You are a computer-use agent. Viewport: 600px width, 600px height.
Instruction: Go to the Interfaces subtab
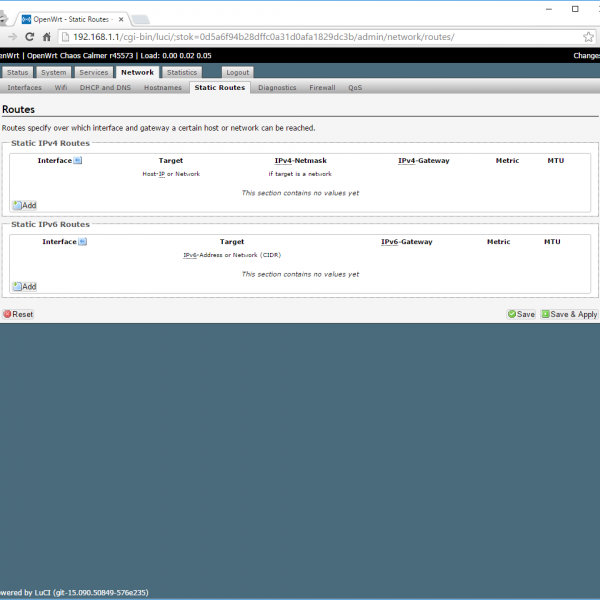(25, 88)
